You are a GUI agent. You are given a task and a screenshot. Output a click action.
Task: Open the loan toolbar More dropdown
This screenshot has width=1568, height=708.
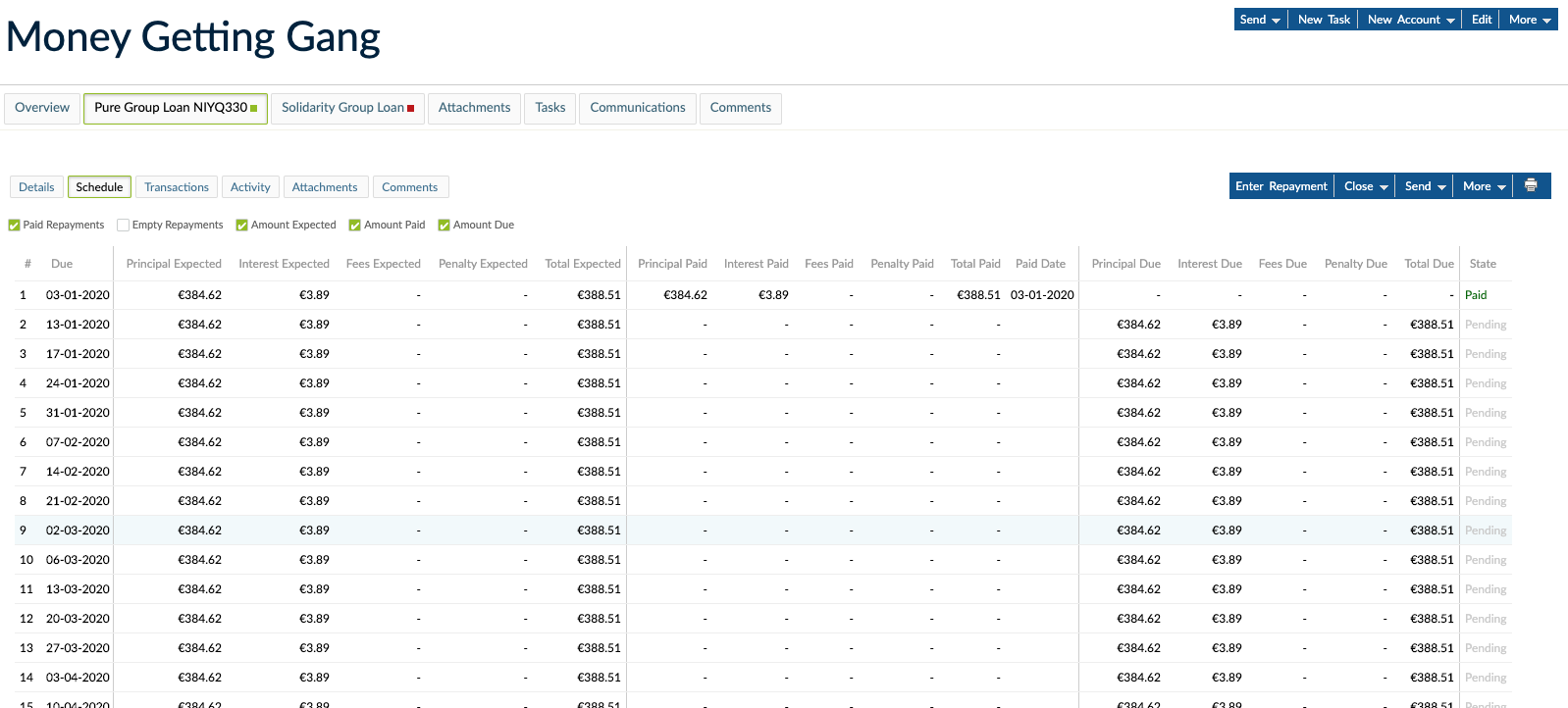pyautogui.click(x=1484, y=186)
